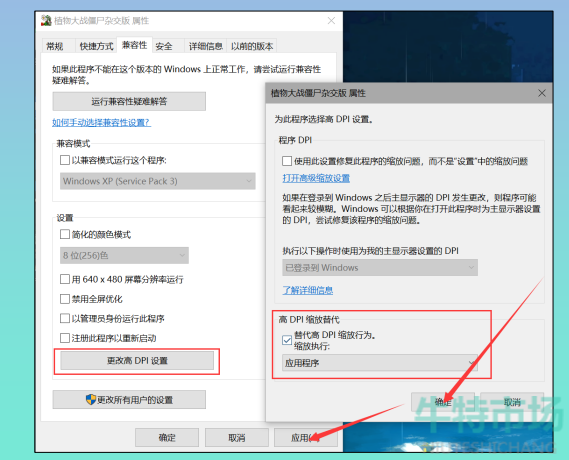Click 确定 in the main properties window
This screenshot has height=460, width=569.
[x=167, y=438]
